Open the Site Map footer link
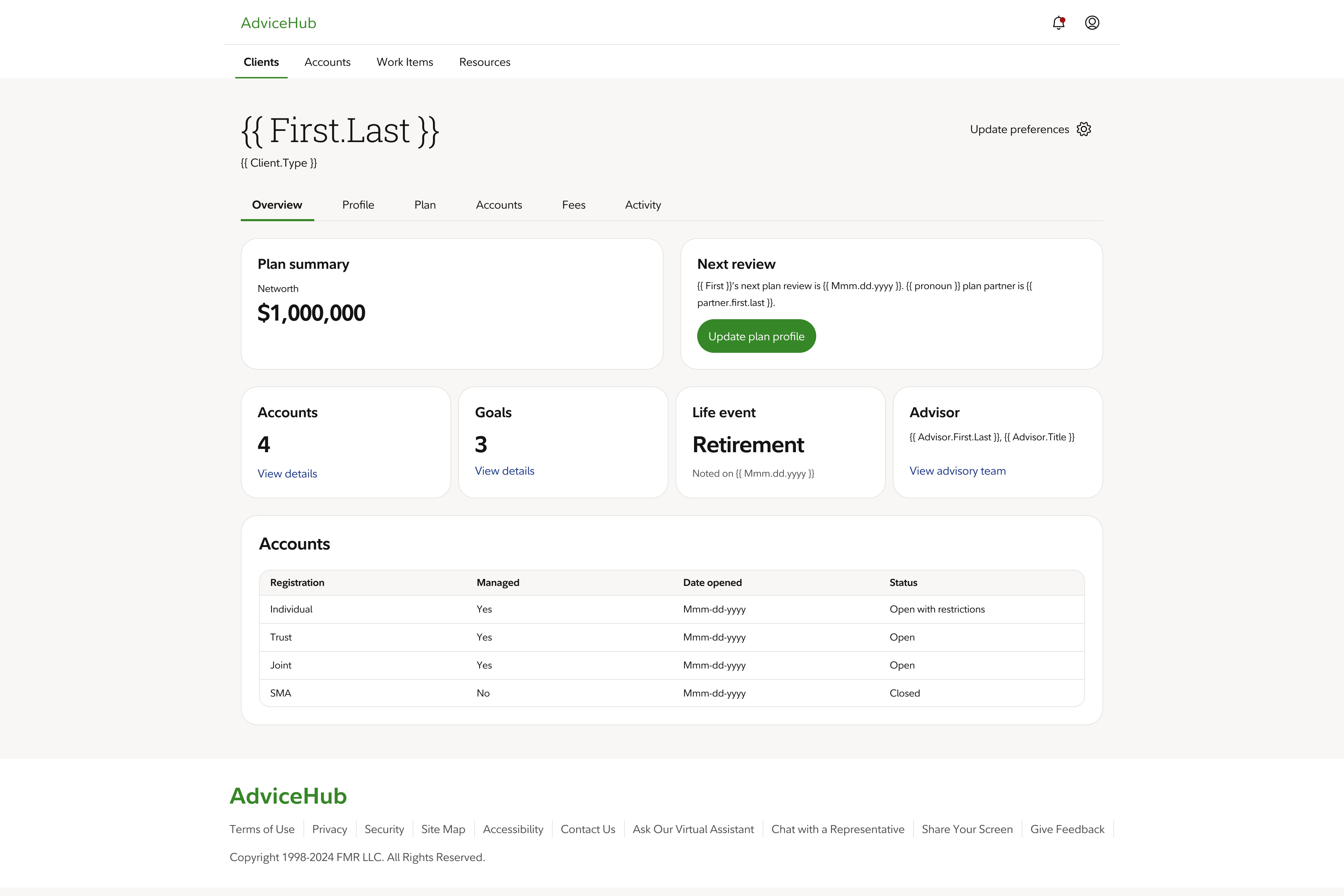The image size is (1344, 896). pos(443,829)
